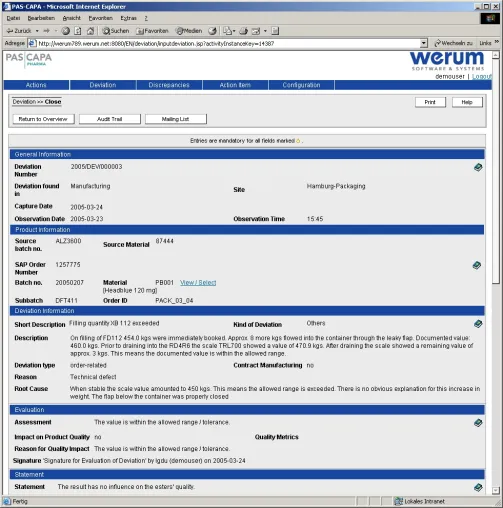Click edit icon in Deviation Information section
The height and width of the screenshot is (508, 503).
coord(478,324)
